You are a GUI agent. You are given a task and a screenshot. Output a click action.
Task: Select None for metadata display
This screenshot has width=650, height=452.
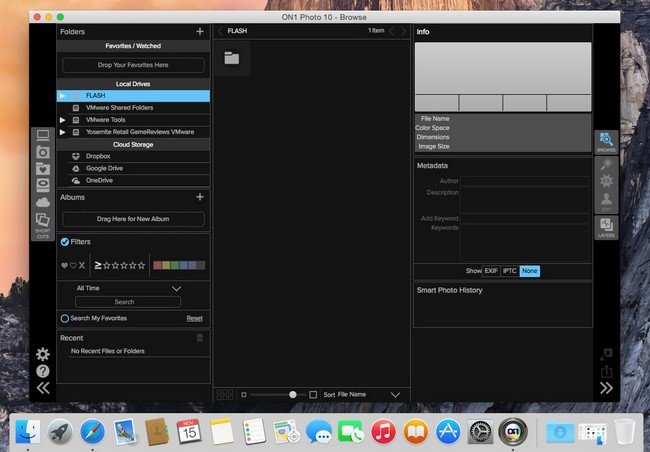click(529, 271)
